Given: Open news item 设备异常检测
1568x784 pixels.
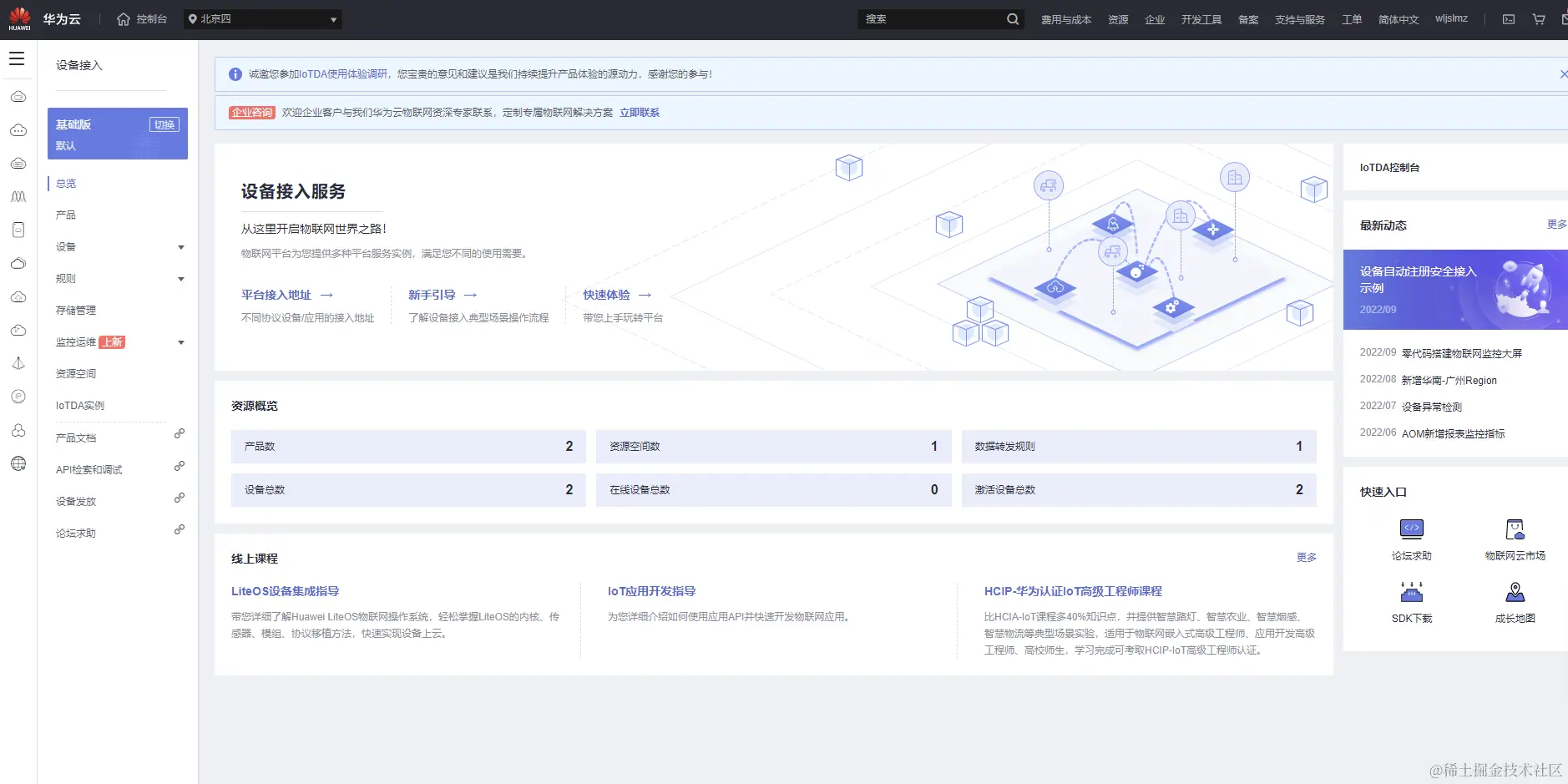Looking at the screenshot, I should (x=1432, y=407).
